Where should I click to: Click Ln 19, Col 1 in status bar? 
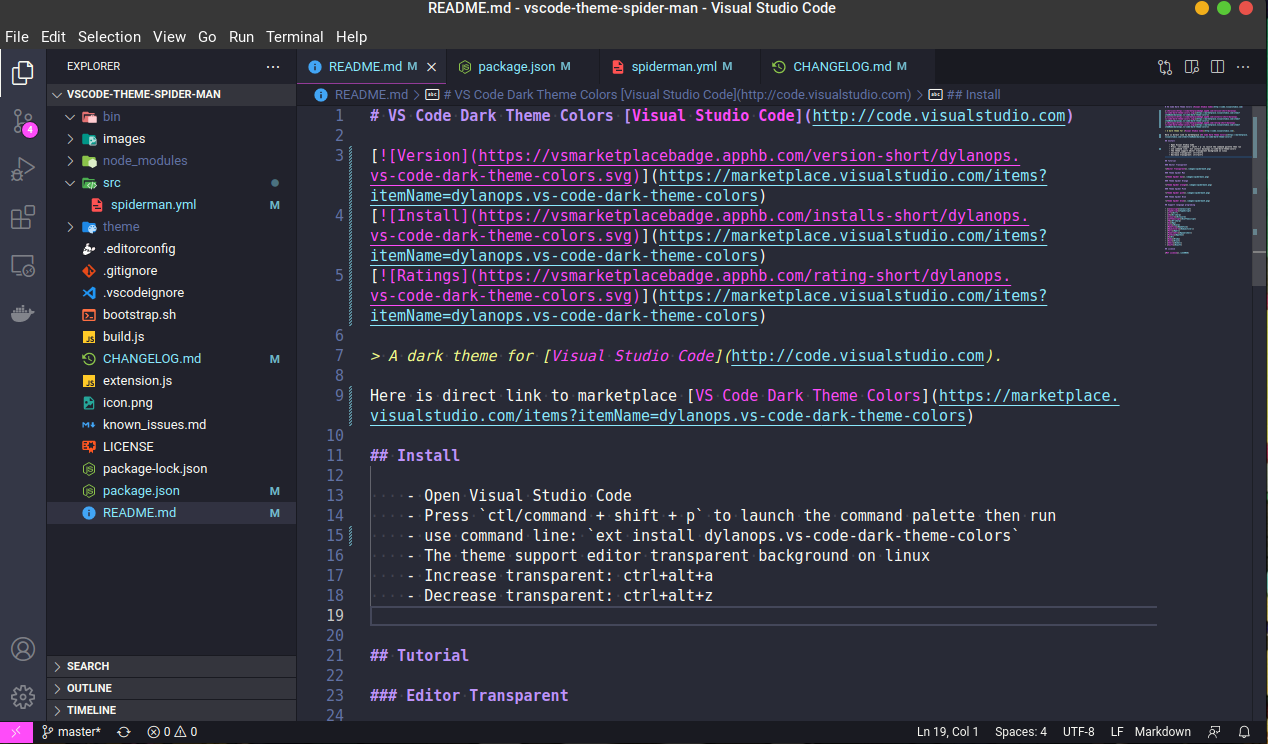point(947,731)
